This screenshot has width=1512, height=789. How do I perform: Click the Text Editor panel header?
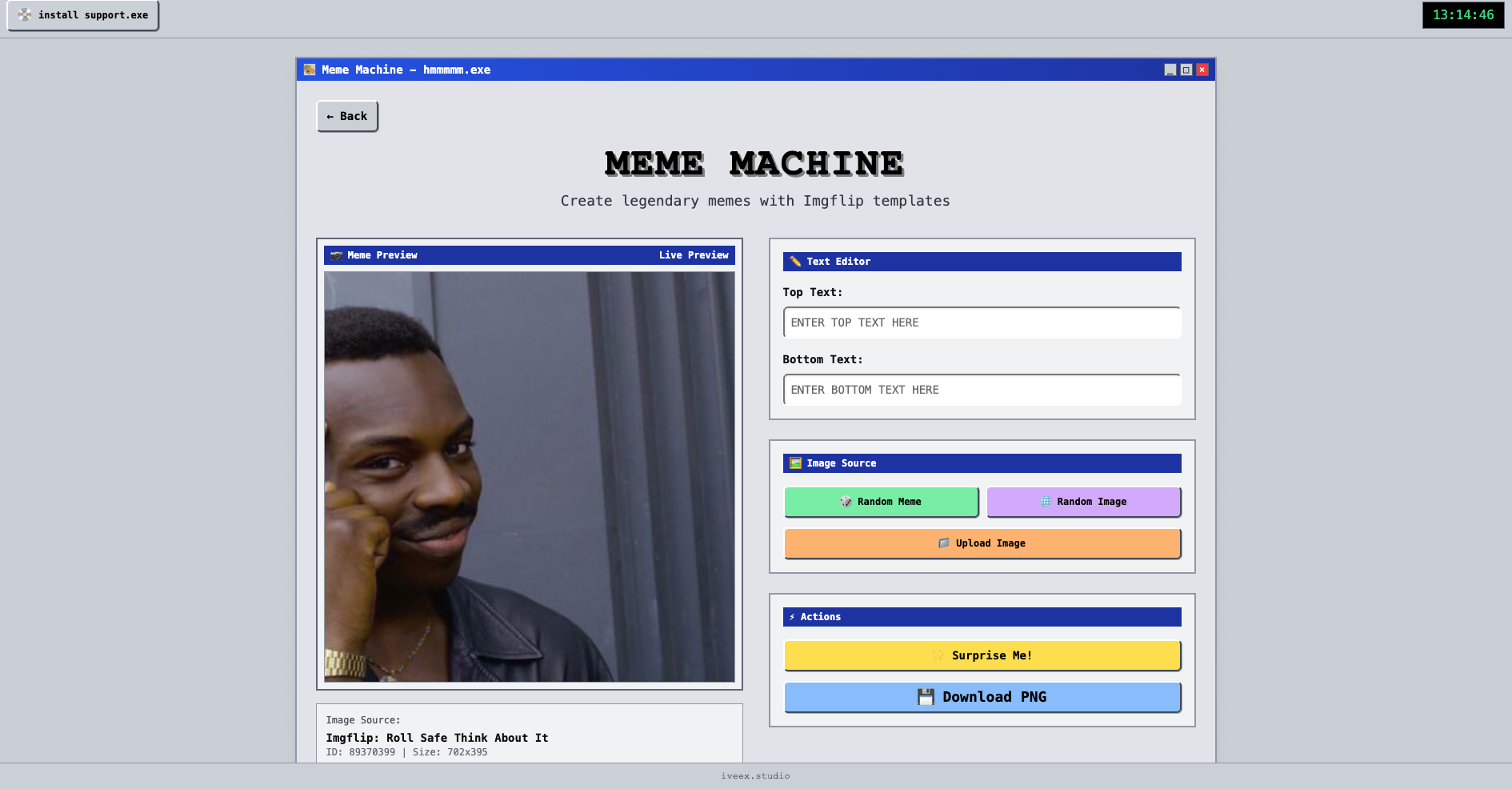tap(982, 262)
